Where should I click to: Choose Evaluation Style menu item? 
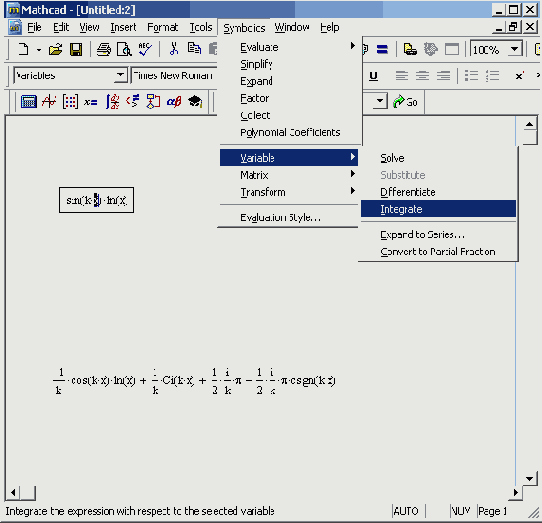click(x=289, y=217)
